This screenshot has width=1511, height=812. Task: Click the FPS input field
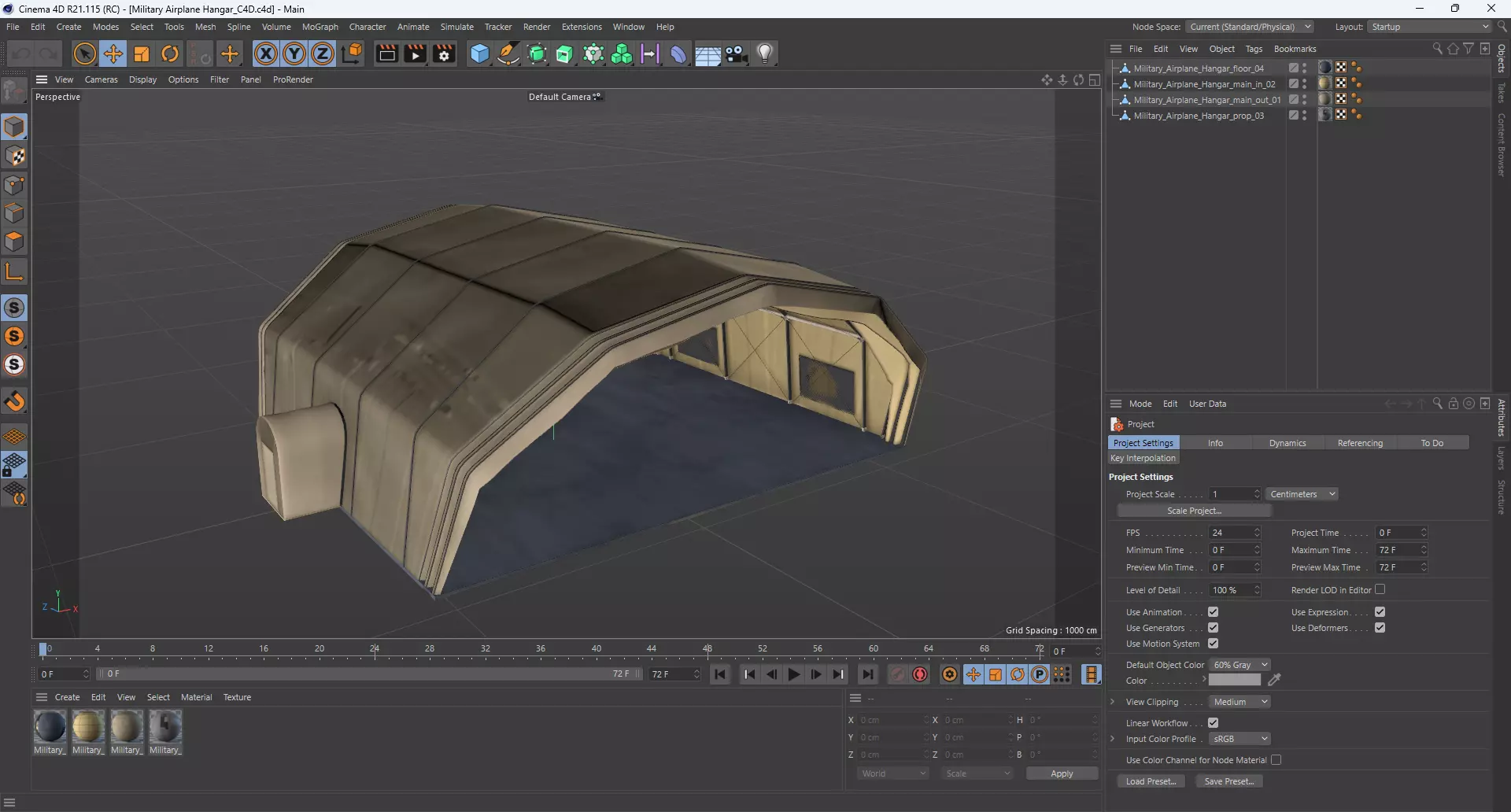tap(1235, 533)
